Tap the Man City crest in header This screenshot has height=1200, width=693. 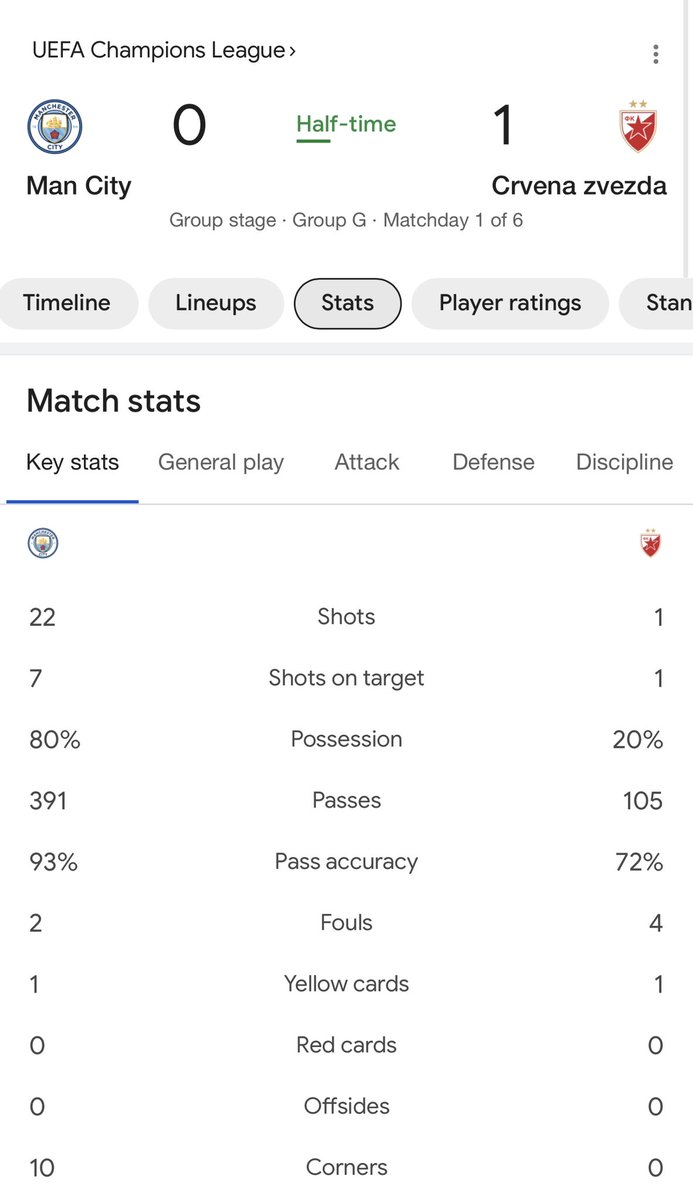[55, 127]
